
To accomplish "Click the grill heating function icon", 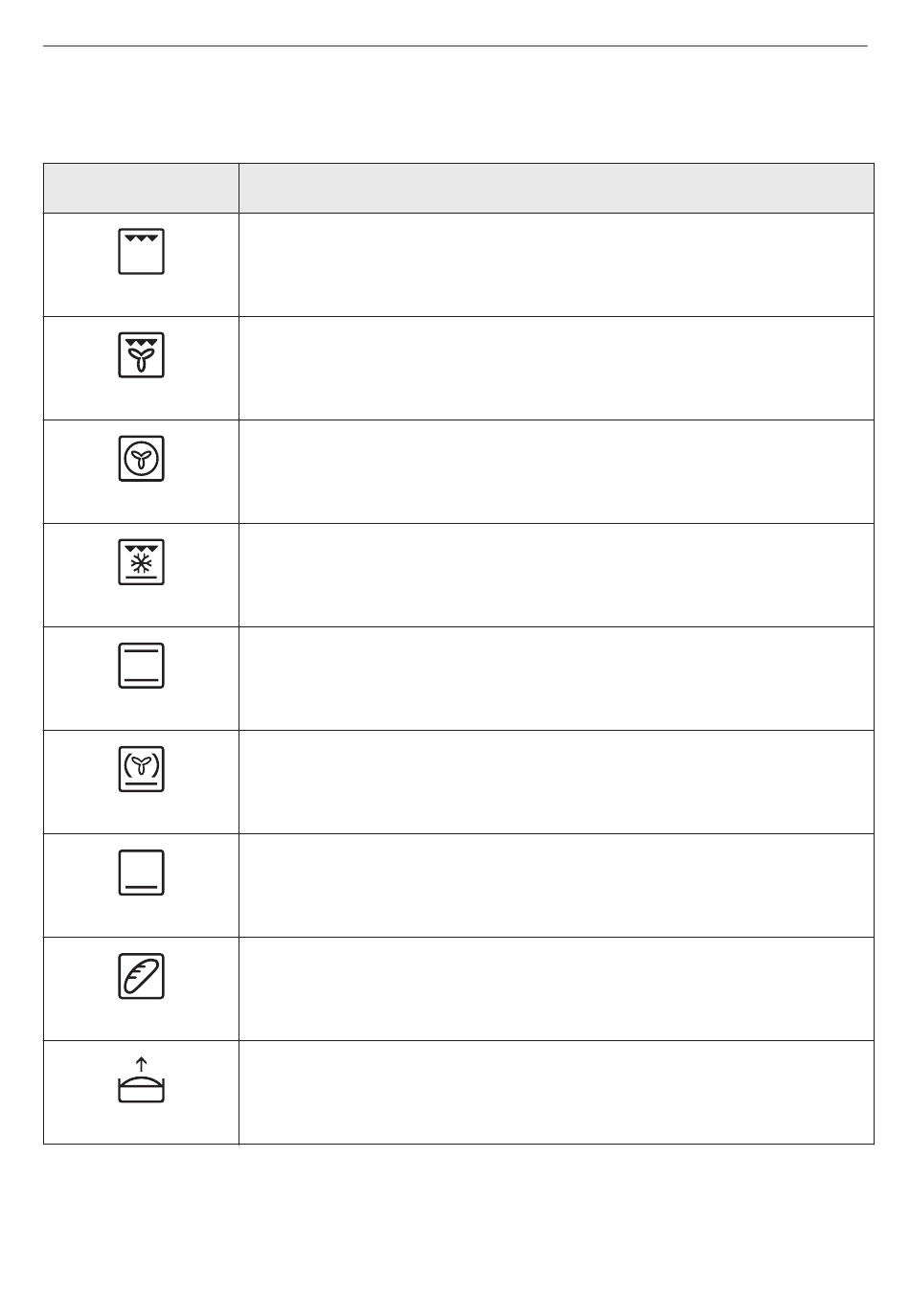I will tap(141, 251).
